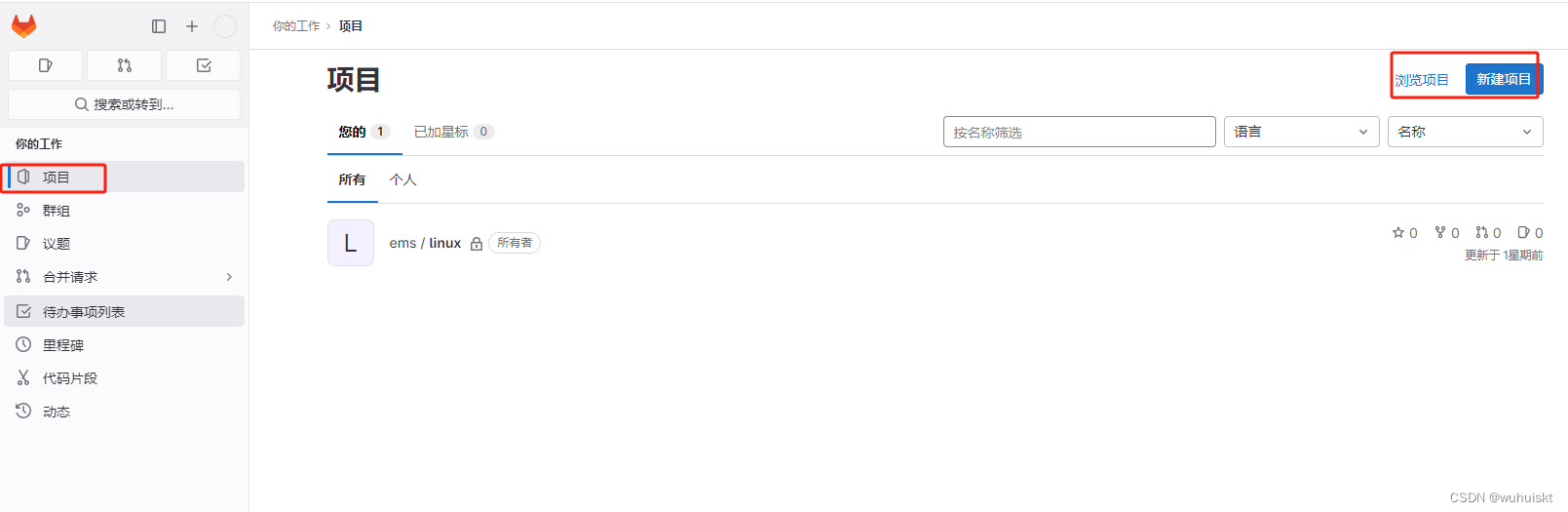
Task: Open merge requests icon button
Action: point(125,65)
